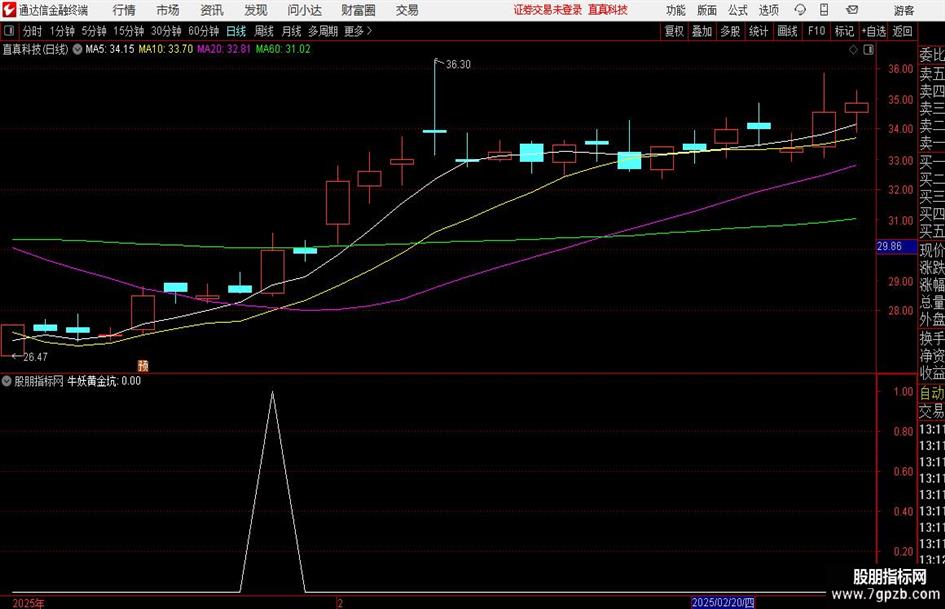
Task: Switch to the 30分钟 period tab
Action: click(166, 31)
